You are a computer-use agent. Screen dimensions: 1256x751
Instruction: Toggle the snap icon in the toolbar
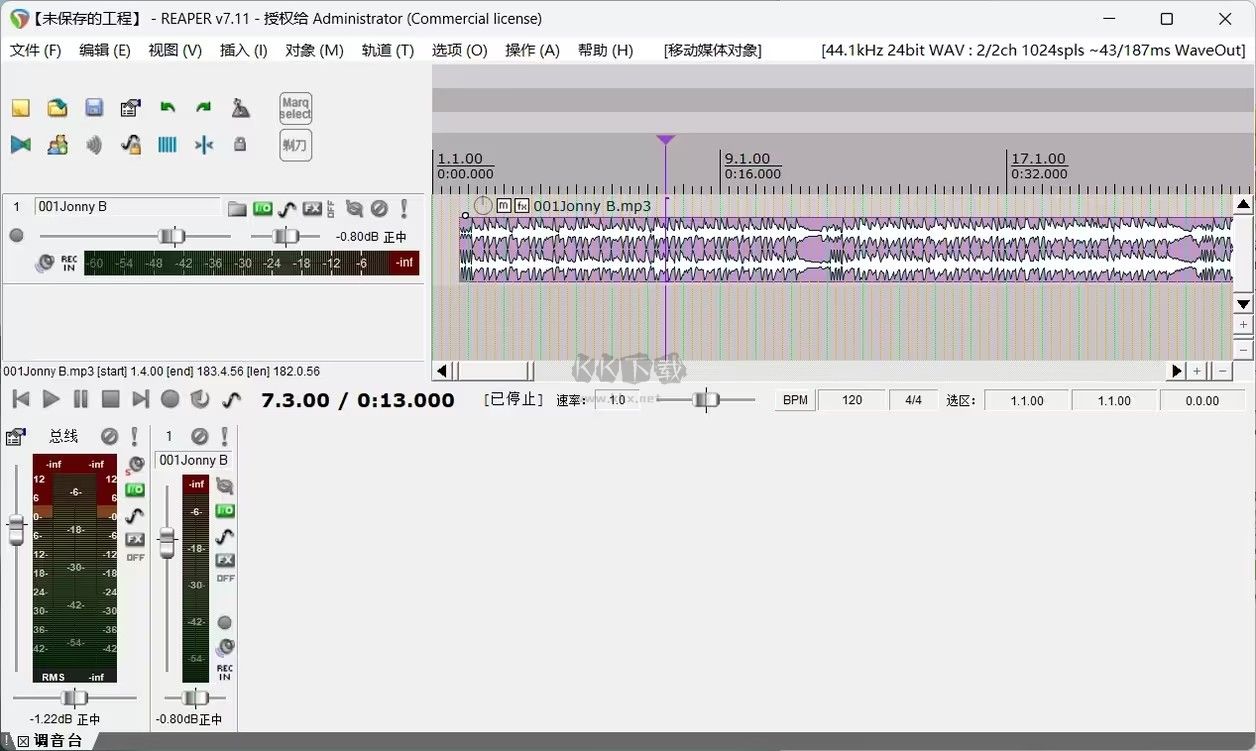click(x=204, y=145)
